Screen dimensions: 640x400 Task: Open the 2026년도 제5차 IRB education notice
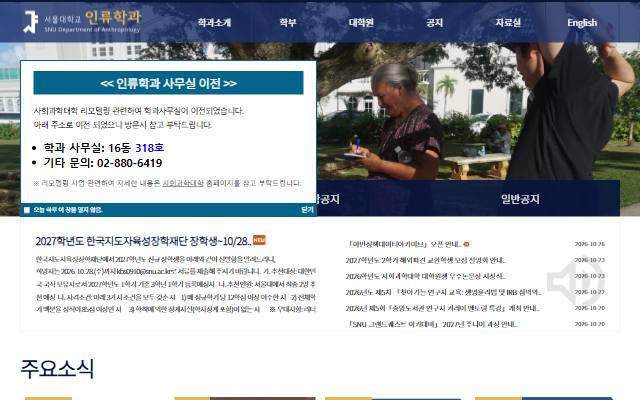click(443, 292)
